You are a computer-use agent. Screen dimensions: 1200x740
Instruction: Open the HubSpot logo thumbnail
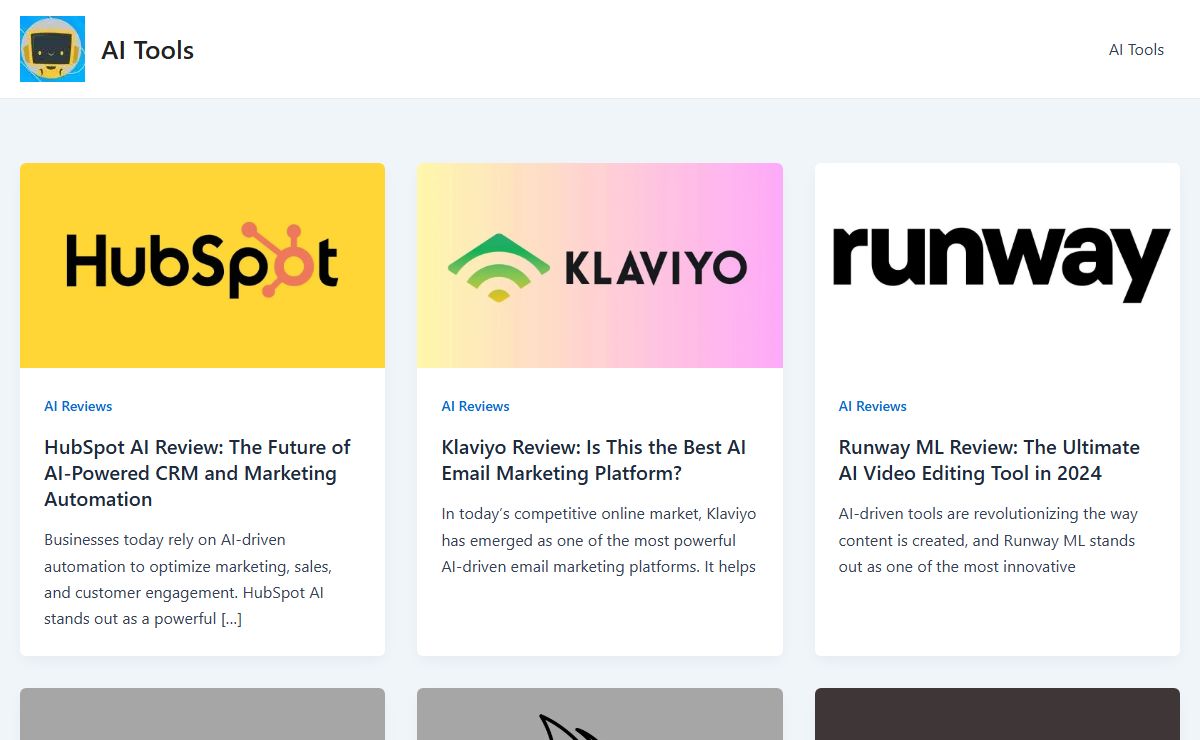pos(202,265)
